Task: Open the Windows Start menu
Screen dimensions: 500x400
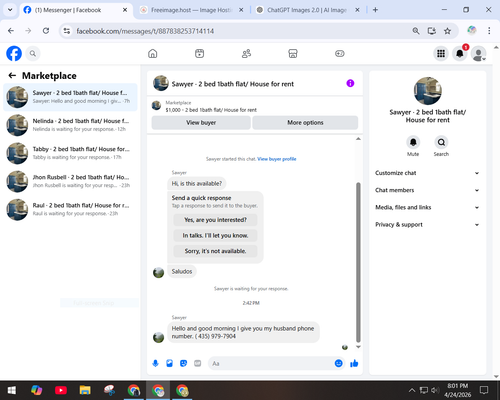Action: tap(12, 390)
